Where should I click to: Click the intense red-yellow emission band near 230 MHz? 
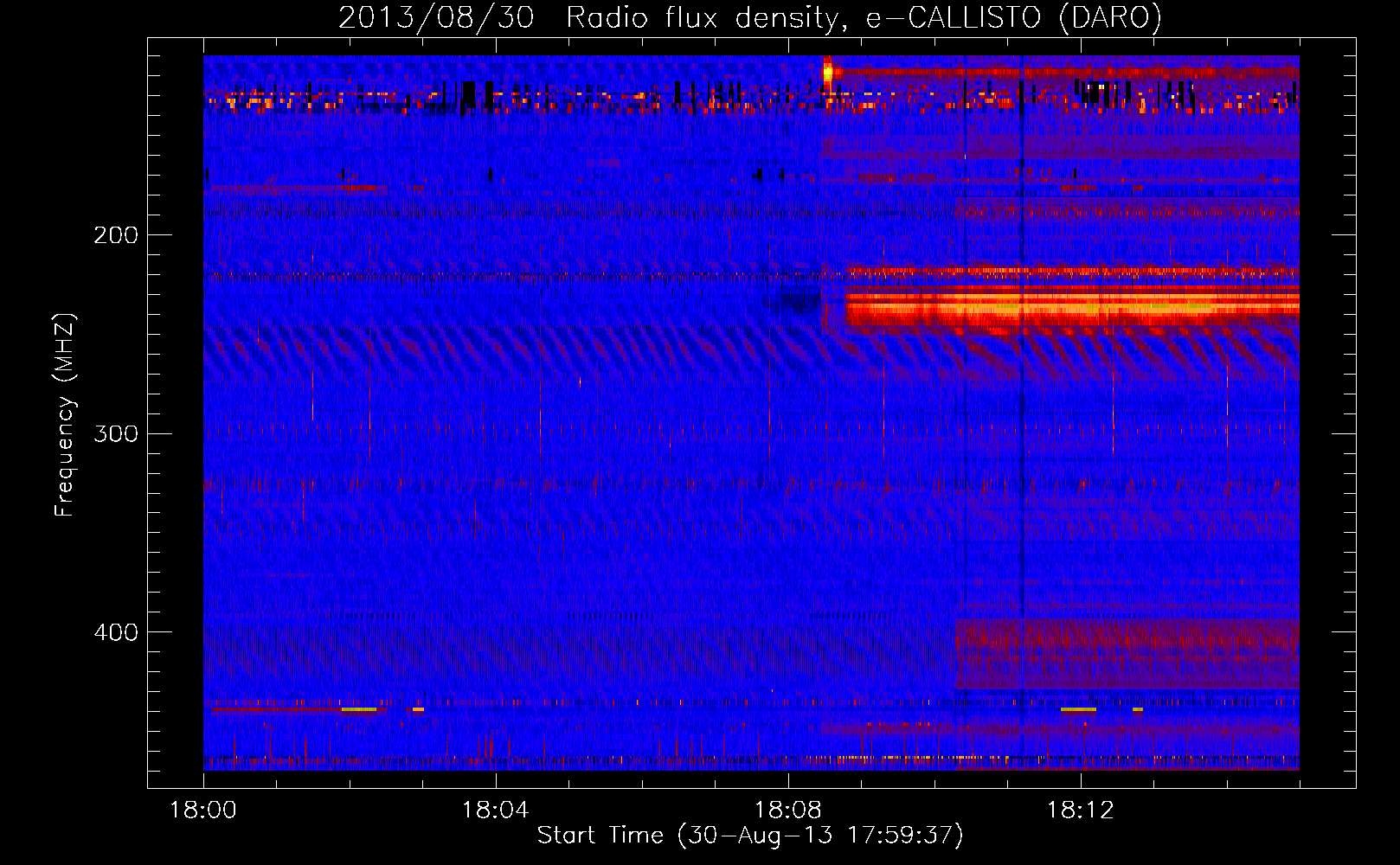1072,304
